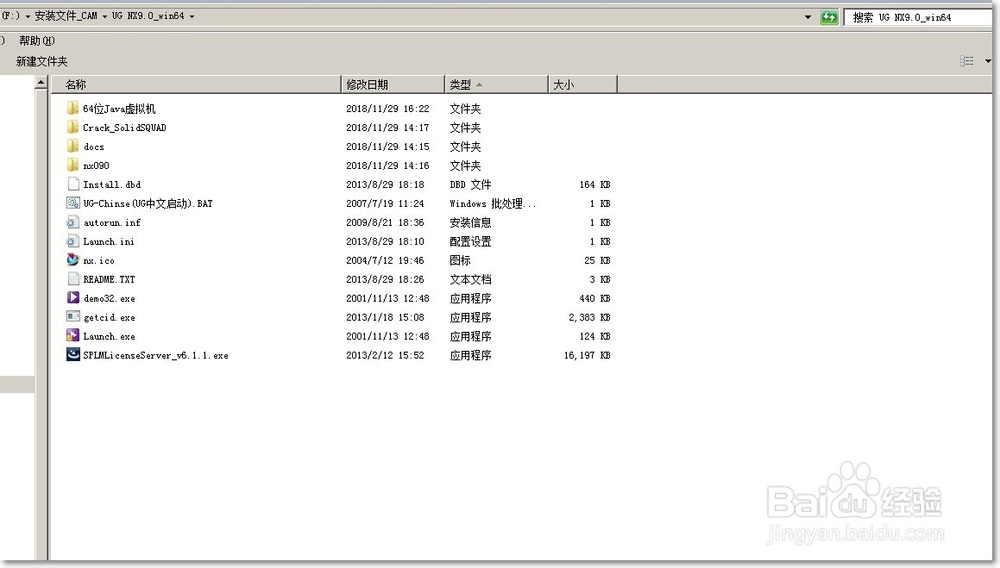Select the Crack_SolidSQUAD folder icon

pos(73,127)
